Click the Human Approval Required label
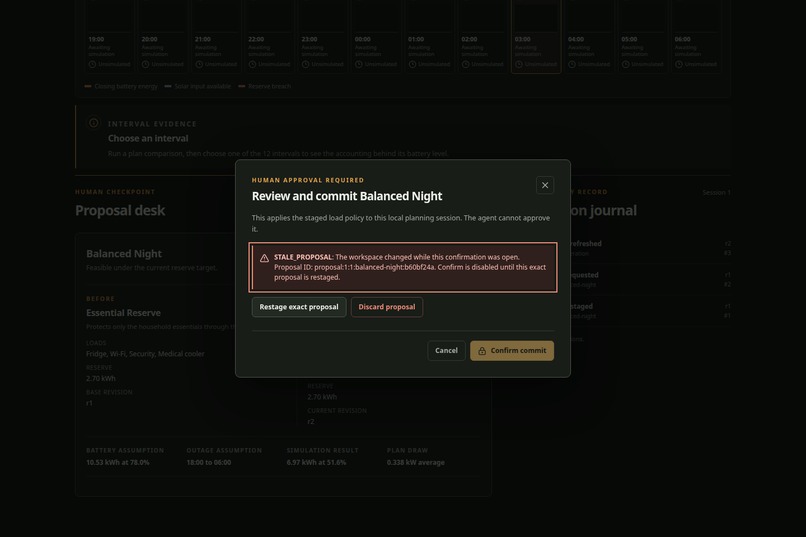806x537 pixels. click(x=308, y=180)
